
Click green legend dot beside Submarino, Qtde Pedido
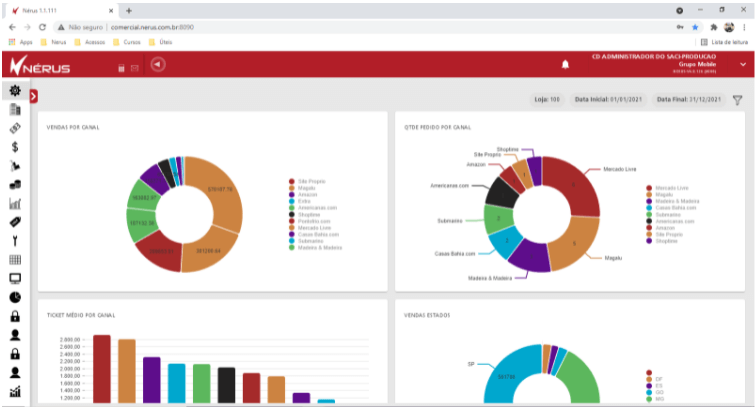point(649,214)
